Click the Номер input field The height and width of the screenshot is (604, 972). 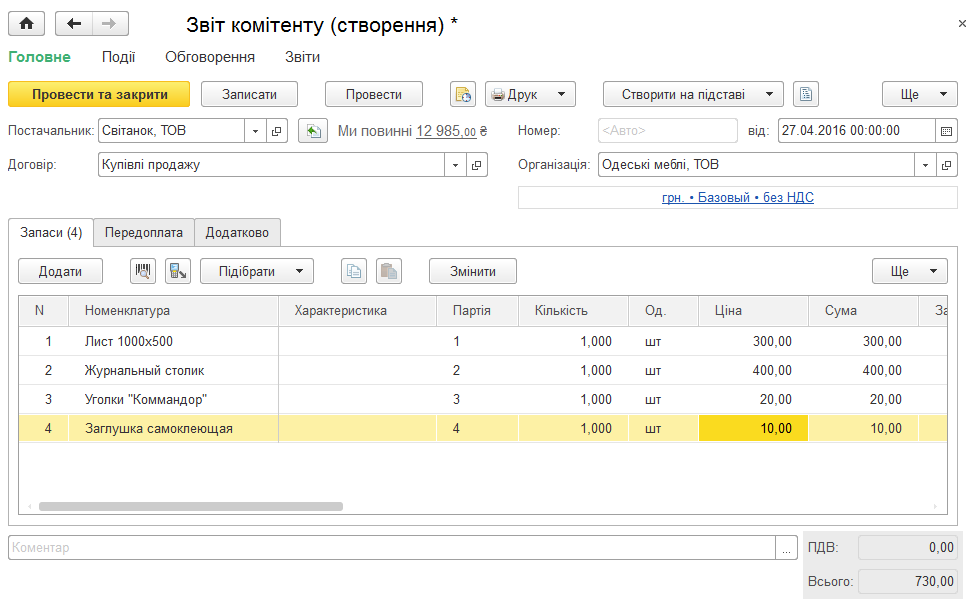(x=668, y=131)
